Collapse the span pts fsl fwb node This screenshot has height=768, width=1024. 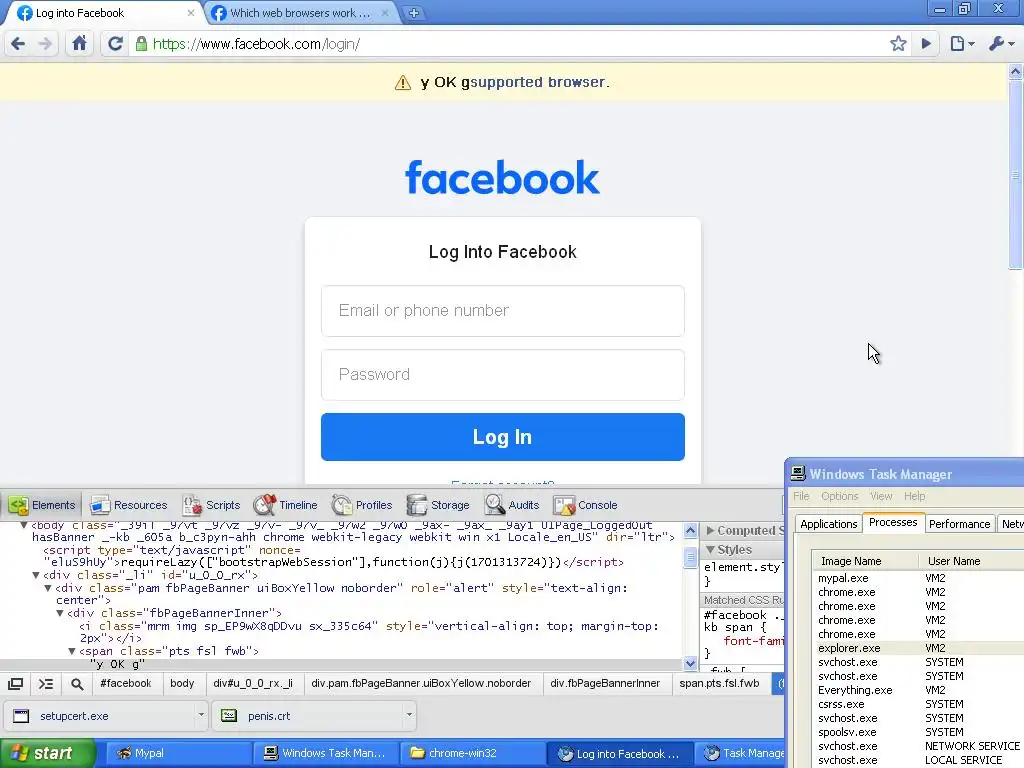72,651
